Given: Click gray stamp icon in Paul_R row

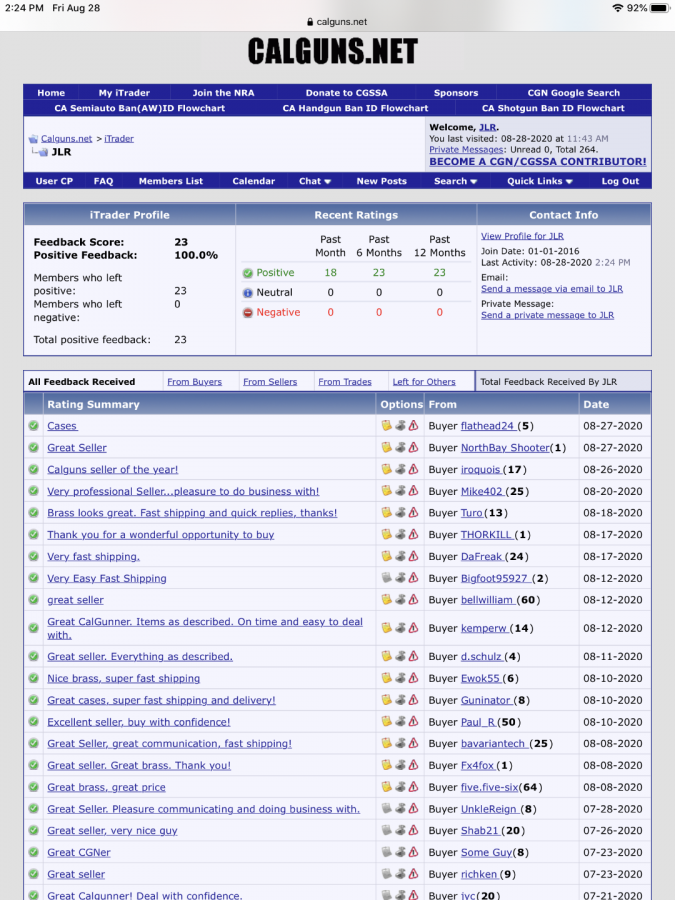Looking at the screenshot, I should point(400,721).
